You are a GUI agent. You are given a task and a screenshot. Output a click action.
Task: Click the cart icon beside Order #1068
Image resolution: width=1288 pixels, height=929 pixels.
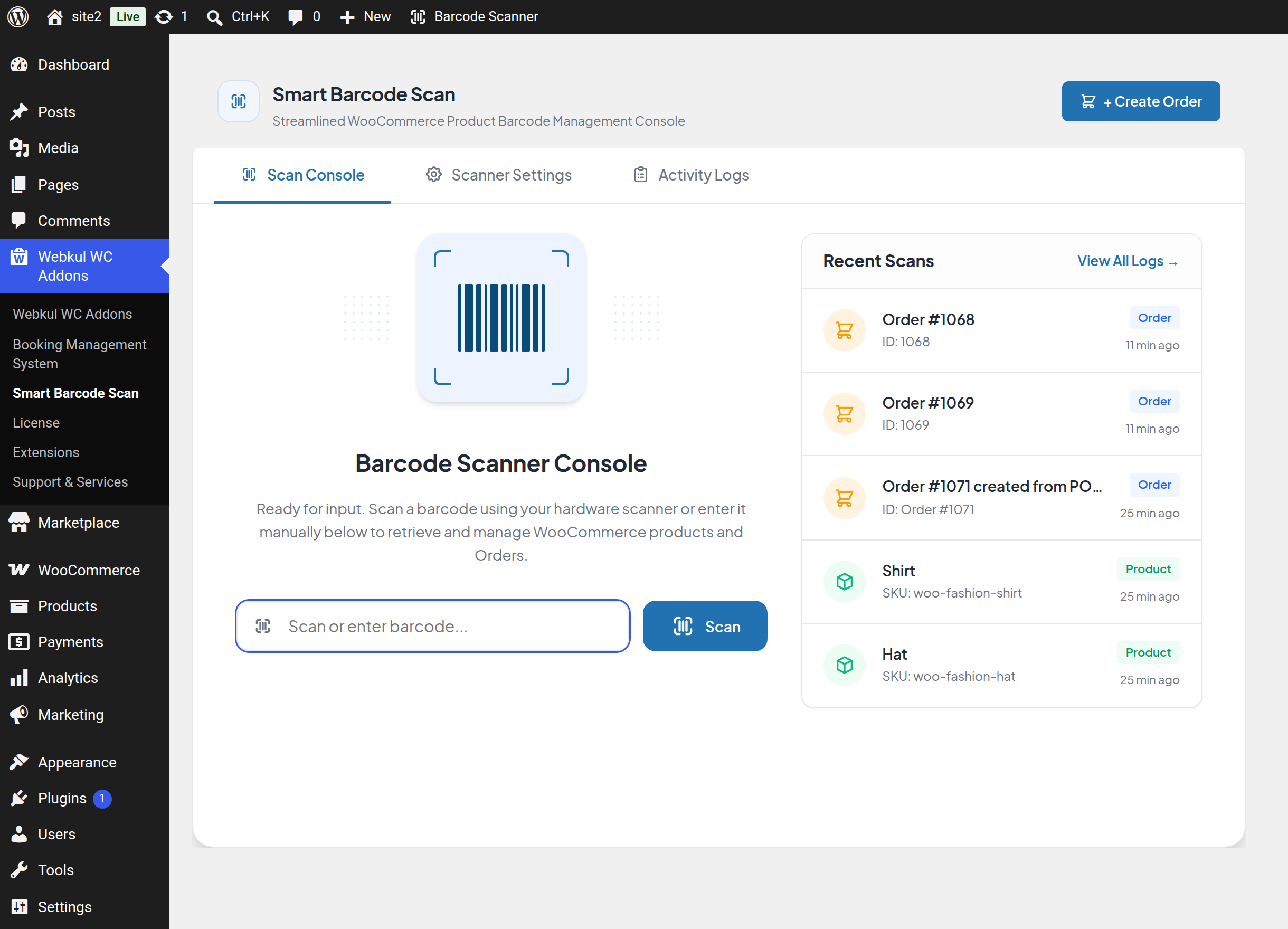pyautogui.click(x=845, y=330)
